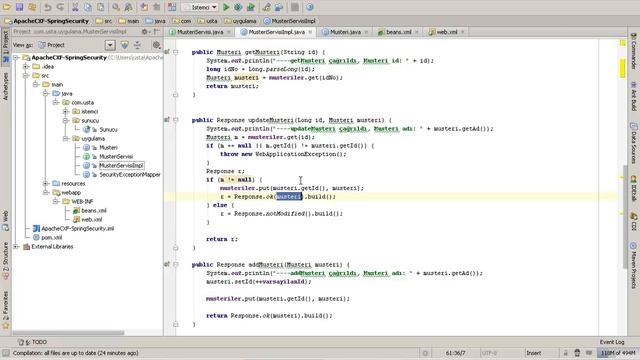Viewport: 640px width, 360px height.
Task: Open the Ant Build side tab
Action: coord(633,96)
